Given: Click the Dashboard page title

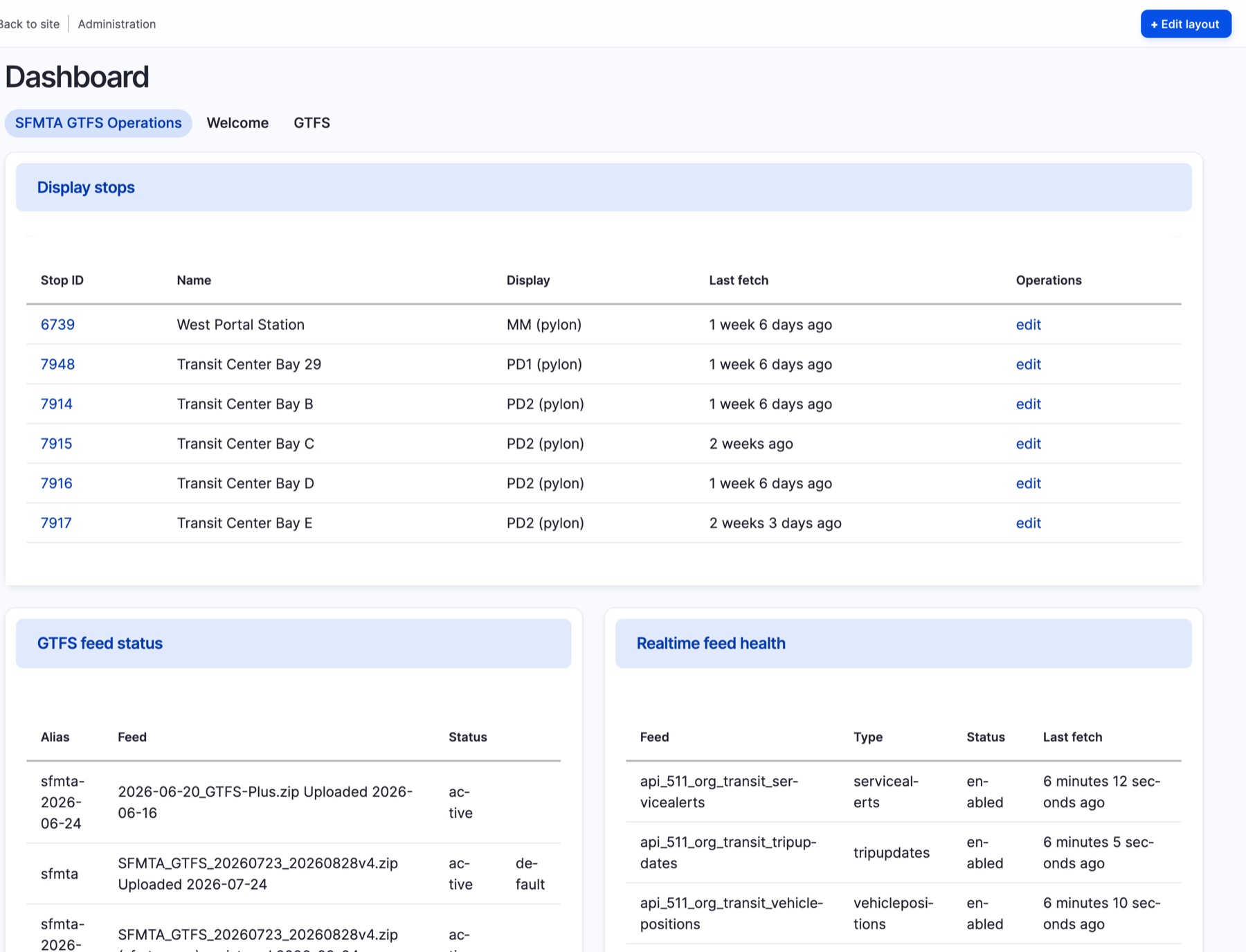Looking at the screenshot, I should click(77, 77).
